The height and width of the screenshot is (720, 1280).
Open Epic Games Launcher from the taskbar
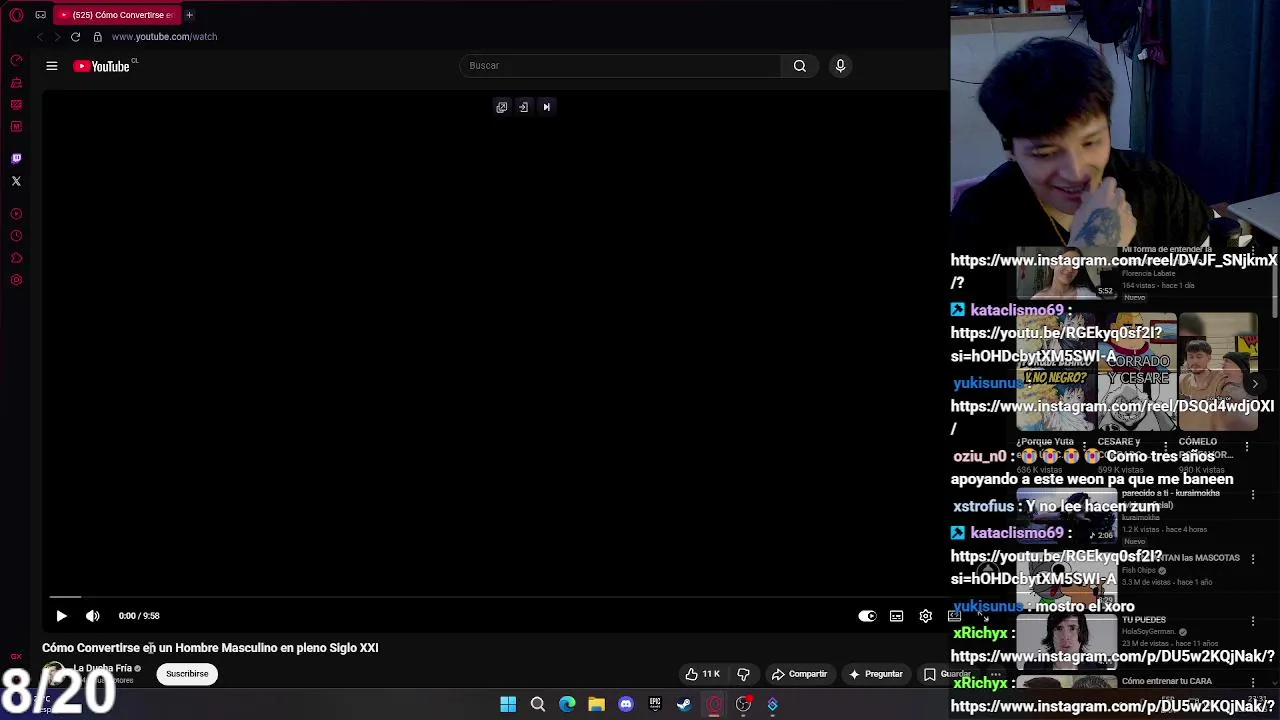coord(655,705)
